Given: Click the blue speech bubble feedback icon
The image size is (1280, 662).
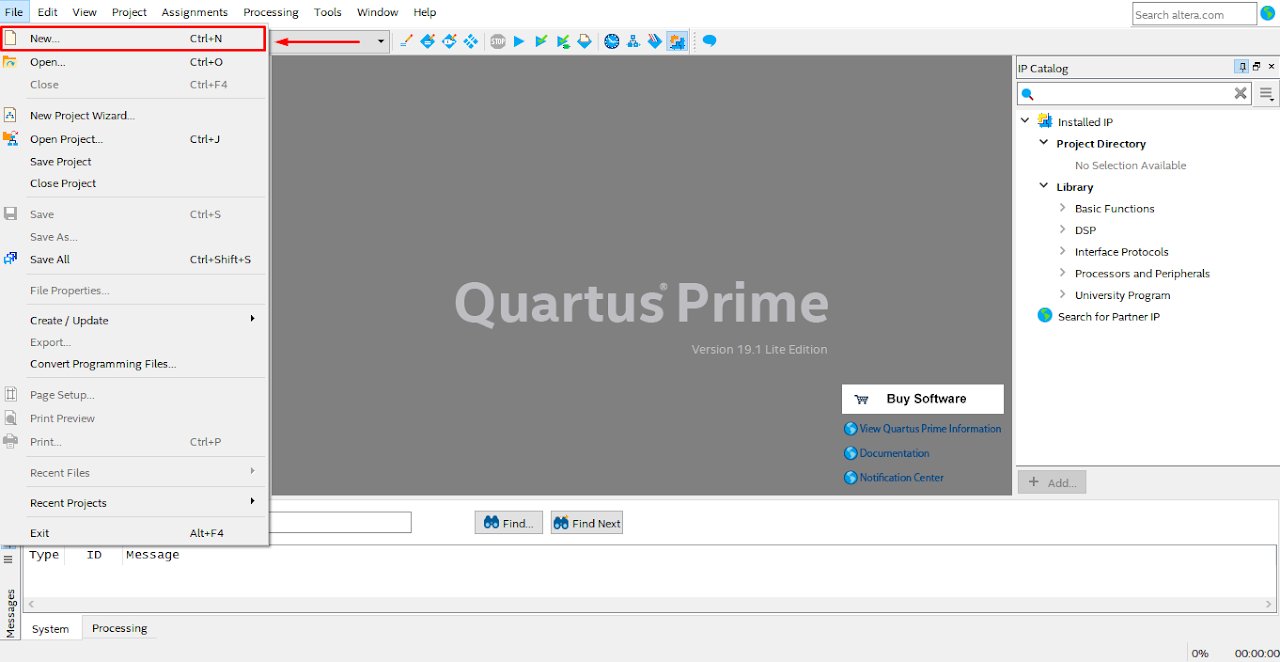Looking at the screenshot, I should pos(709,41).
